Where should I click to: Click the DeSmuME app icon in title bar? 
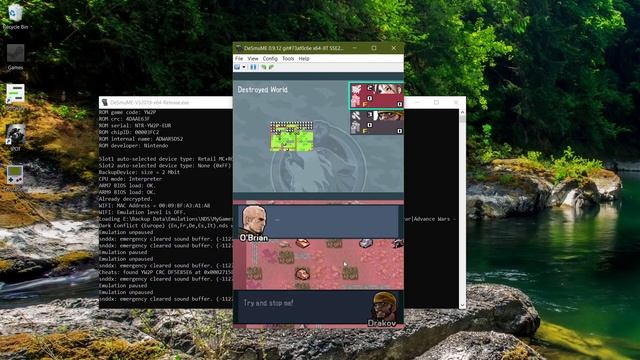point(238,48)
